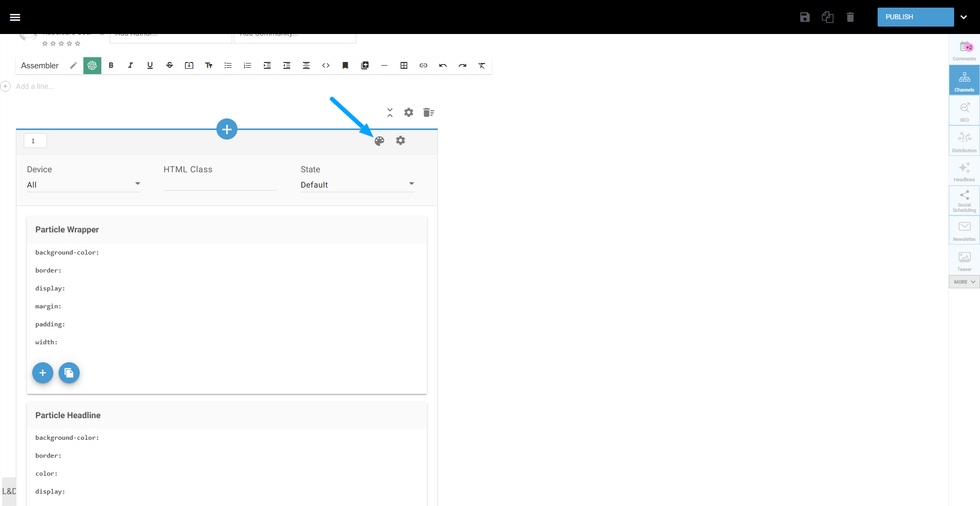This screenshot has height=506, width=980.
Task: Open the State dropdown
Action: pos(357,185)
